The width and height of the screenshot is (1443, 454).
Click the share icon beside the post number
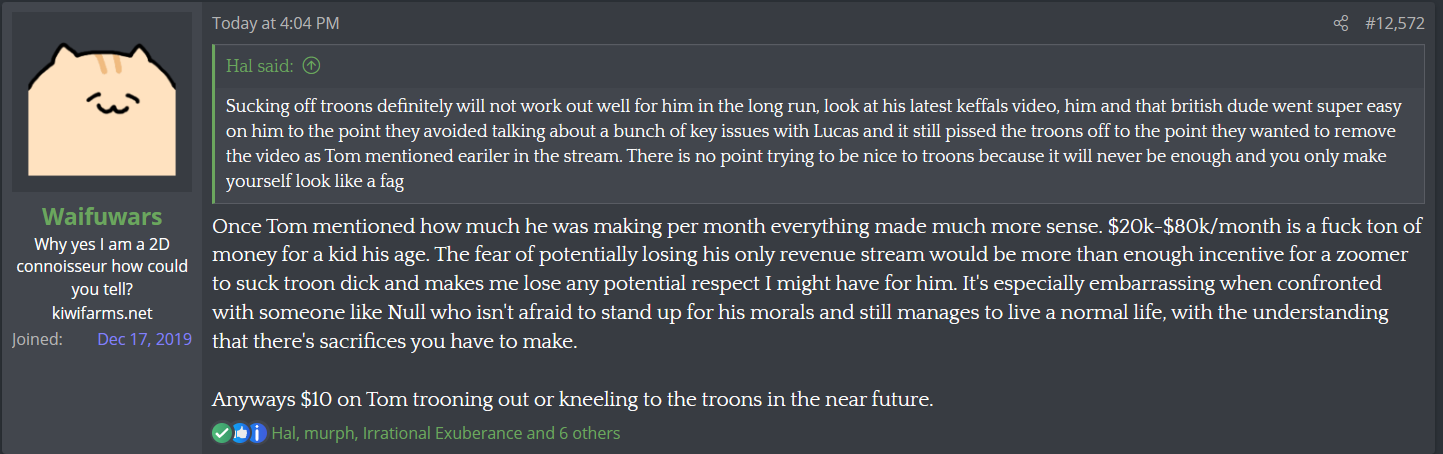pyautogui.click(x=1341, y=23)
